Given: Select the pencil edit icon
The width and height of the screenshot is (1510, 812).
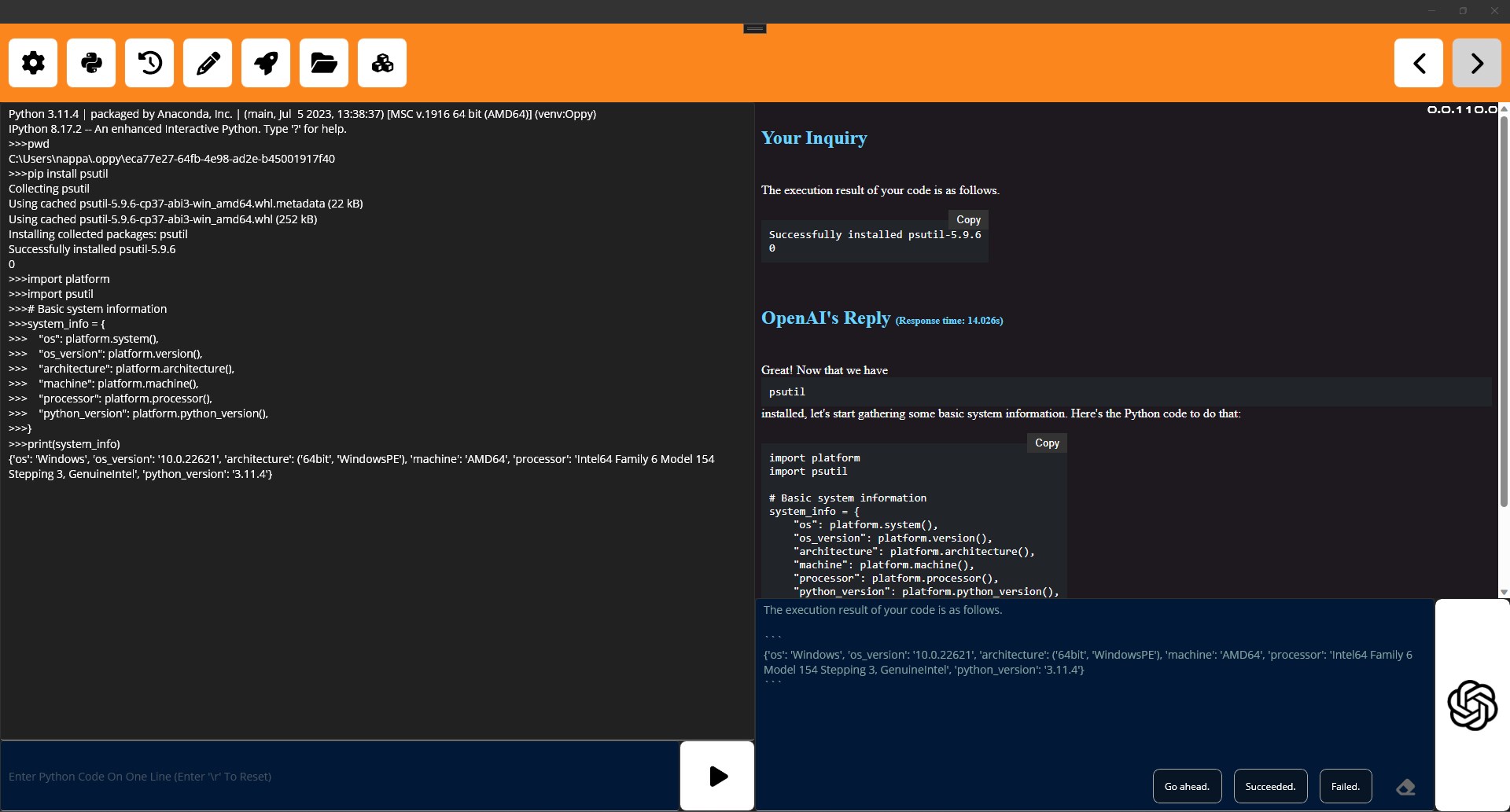Looking at the screenshot, I should pyautogui.click(x=208, y=63).
